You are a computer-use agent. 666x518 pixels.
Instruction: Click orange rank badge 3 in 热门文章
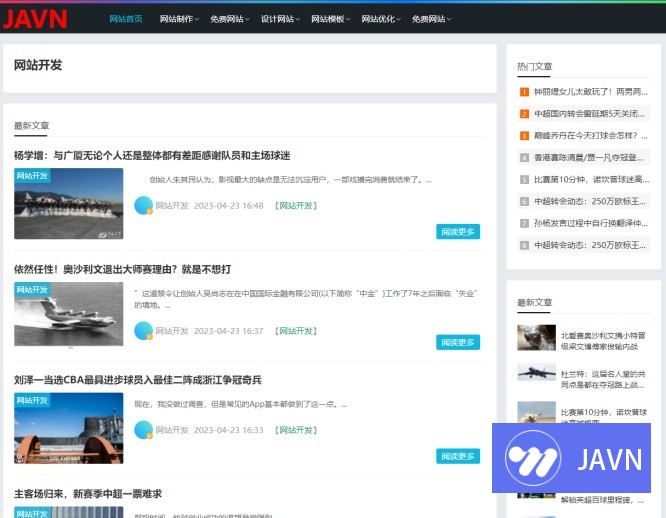pyautogui.click(x=525, y=136)
